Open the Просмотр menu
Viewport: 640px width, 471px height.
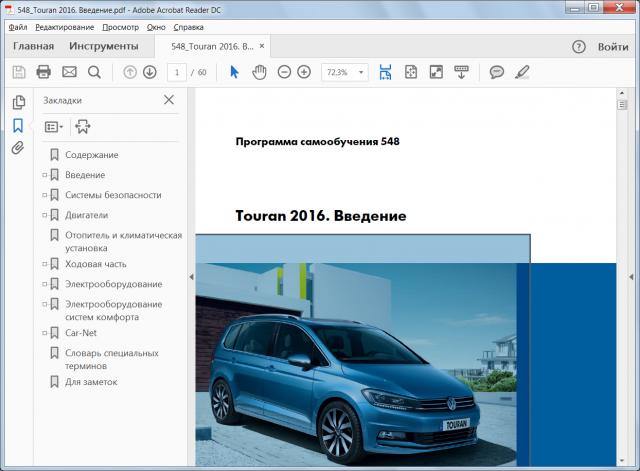tap(120, 27)
